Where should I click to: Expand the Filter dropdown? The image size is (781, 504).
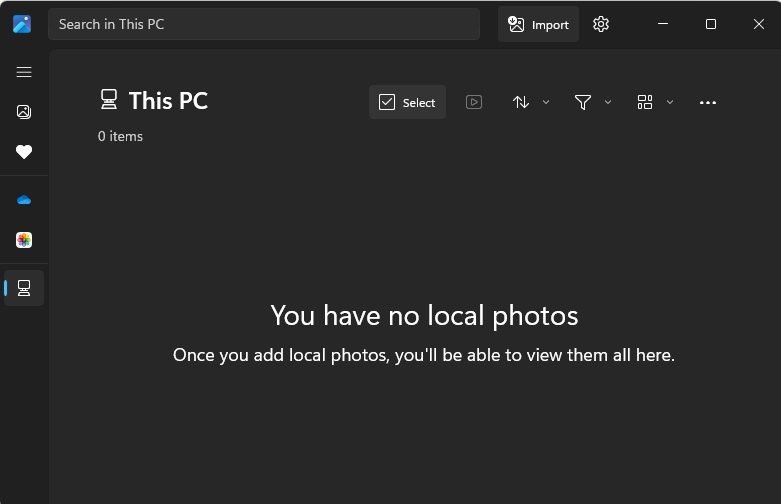pos(593,102)
